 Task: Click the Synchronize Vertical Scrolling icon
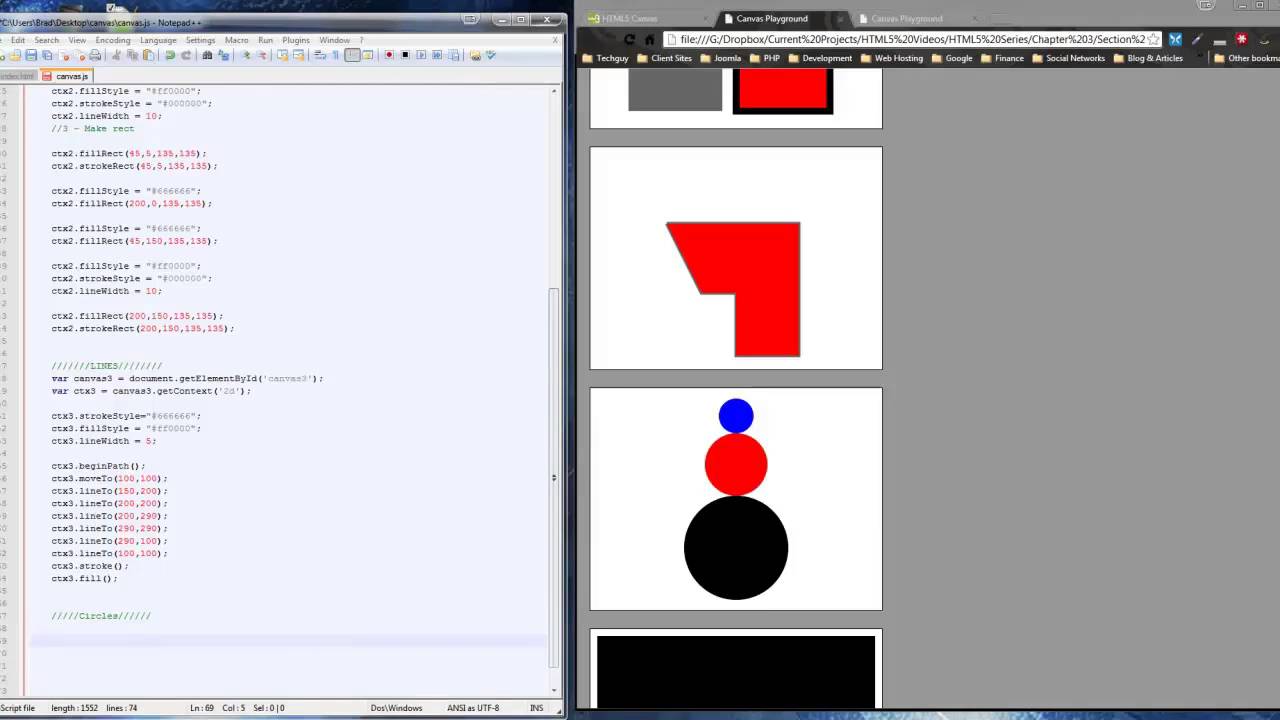pos(282,55)
